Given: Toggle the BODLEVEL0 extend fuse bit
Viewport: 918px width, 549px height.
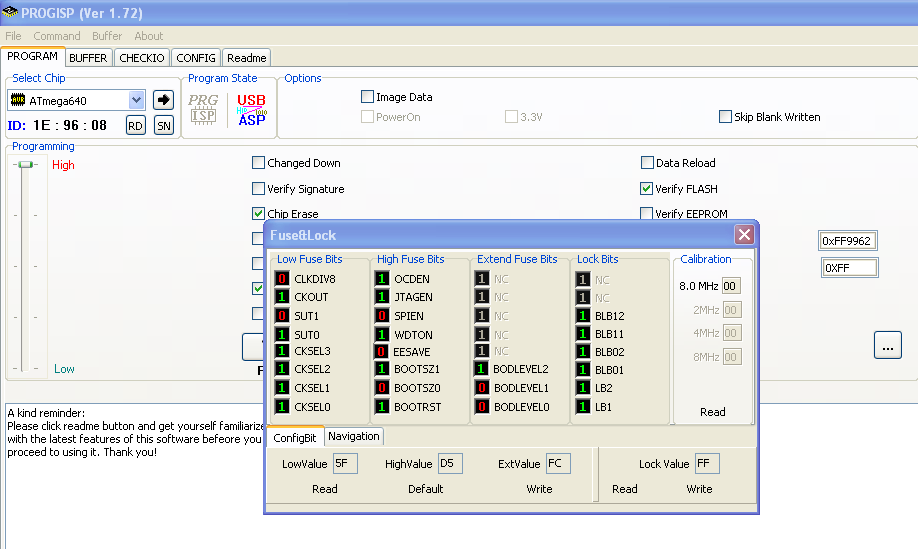Looking at the screenshot, I should click(482, 406).
